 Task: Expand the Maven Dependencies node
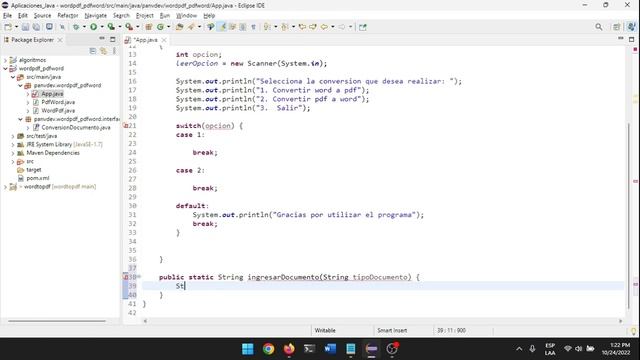pyautogui.click(x=13, y=153)
